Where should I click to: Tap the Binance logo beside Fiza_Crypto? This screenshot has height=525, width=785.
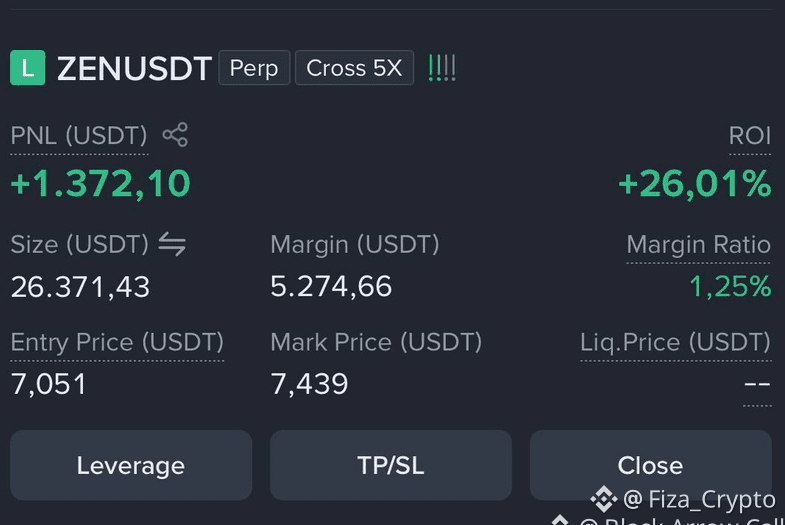(604, 499)
